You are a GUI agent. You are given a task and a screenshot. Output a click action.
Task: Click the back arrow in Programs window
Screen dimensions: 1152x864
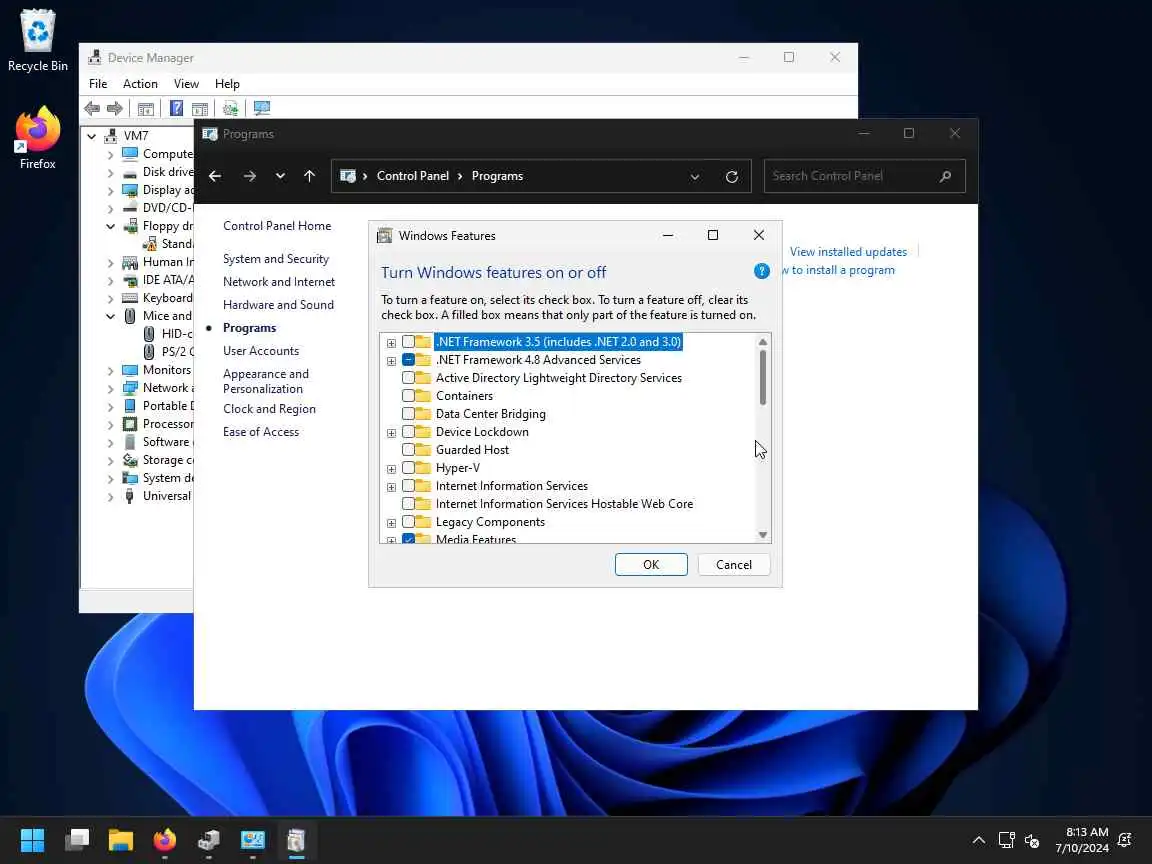coord(215,176)
